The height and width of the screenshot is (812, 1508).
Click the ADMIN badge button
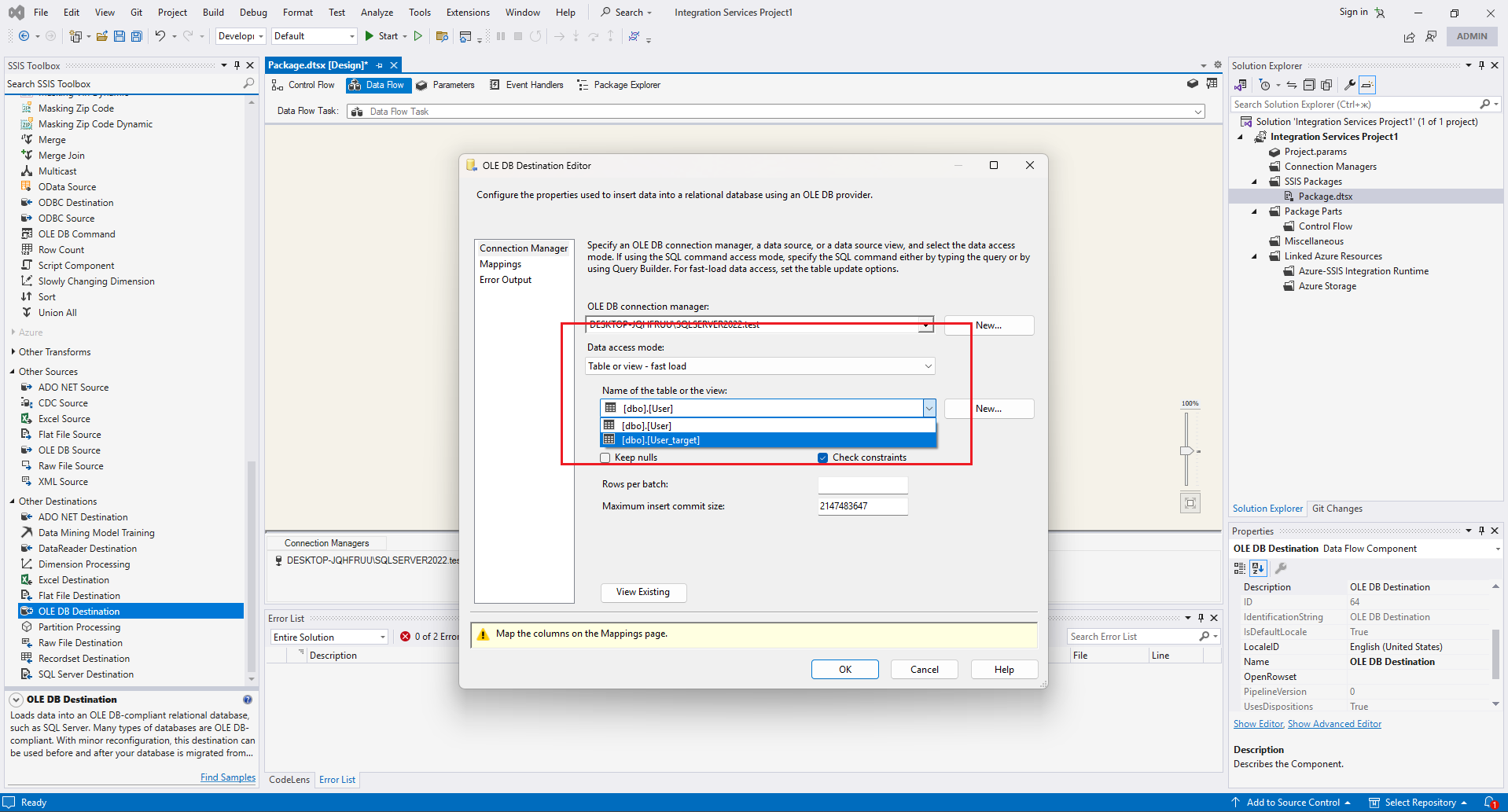1472,36
